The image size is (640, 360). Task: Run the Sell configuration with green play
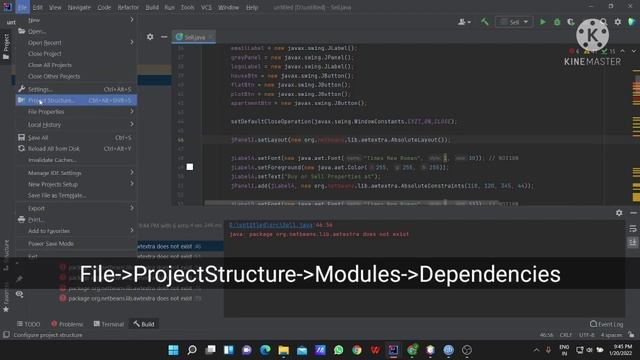click(542, 22)
